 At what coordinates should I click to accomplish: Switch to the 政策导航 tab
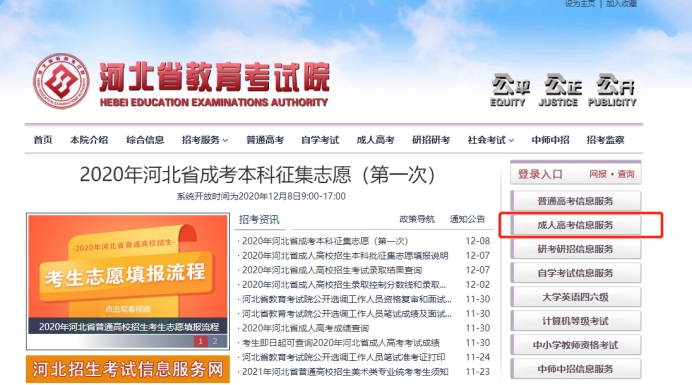coord(417,219)
